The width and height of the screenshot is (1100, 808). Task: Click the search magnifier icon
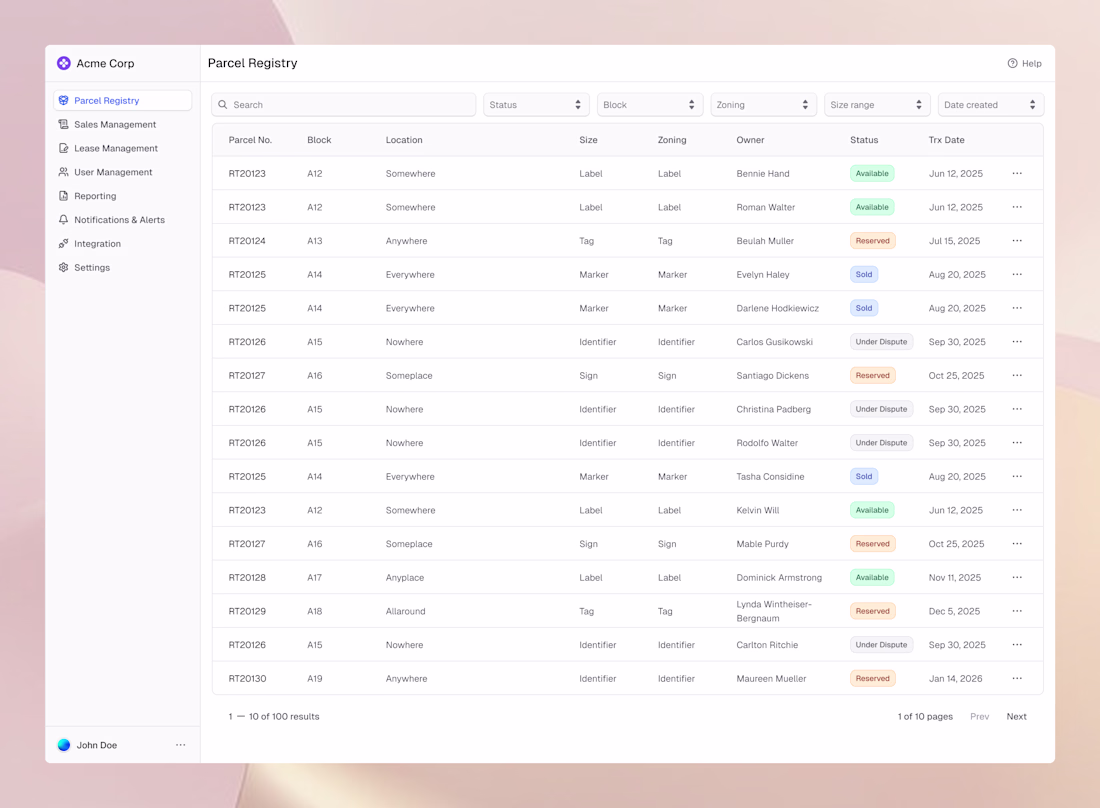222,105
